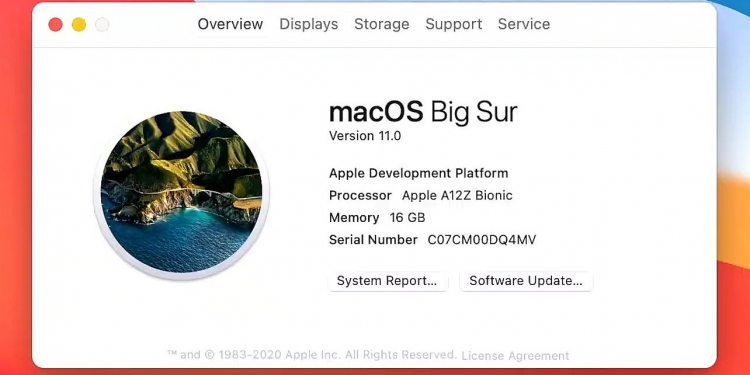Viewport: 750px width, 375px height.
Task: Switch to the Overview tab
Action: pos(230,24)
